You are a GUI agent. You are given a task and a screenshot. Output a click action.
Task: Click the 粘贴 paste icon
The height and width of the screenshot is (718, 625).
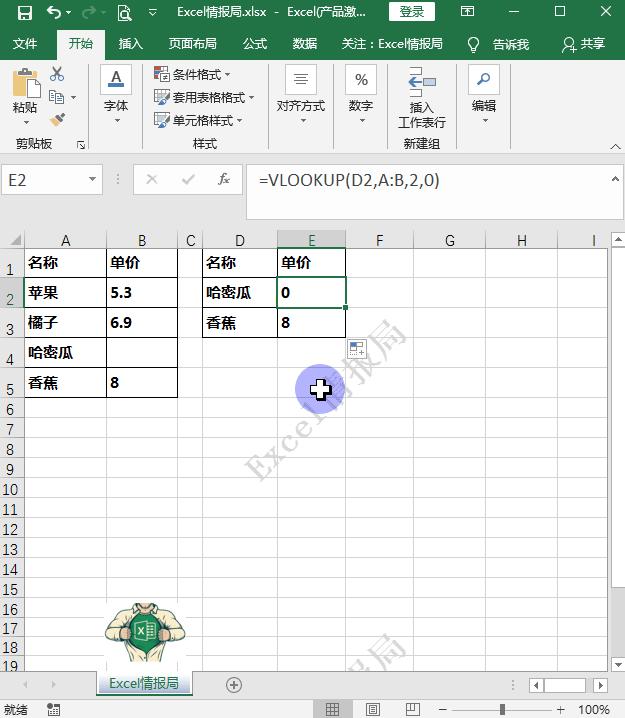pos(26,83)
